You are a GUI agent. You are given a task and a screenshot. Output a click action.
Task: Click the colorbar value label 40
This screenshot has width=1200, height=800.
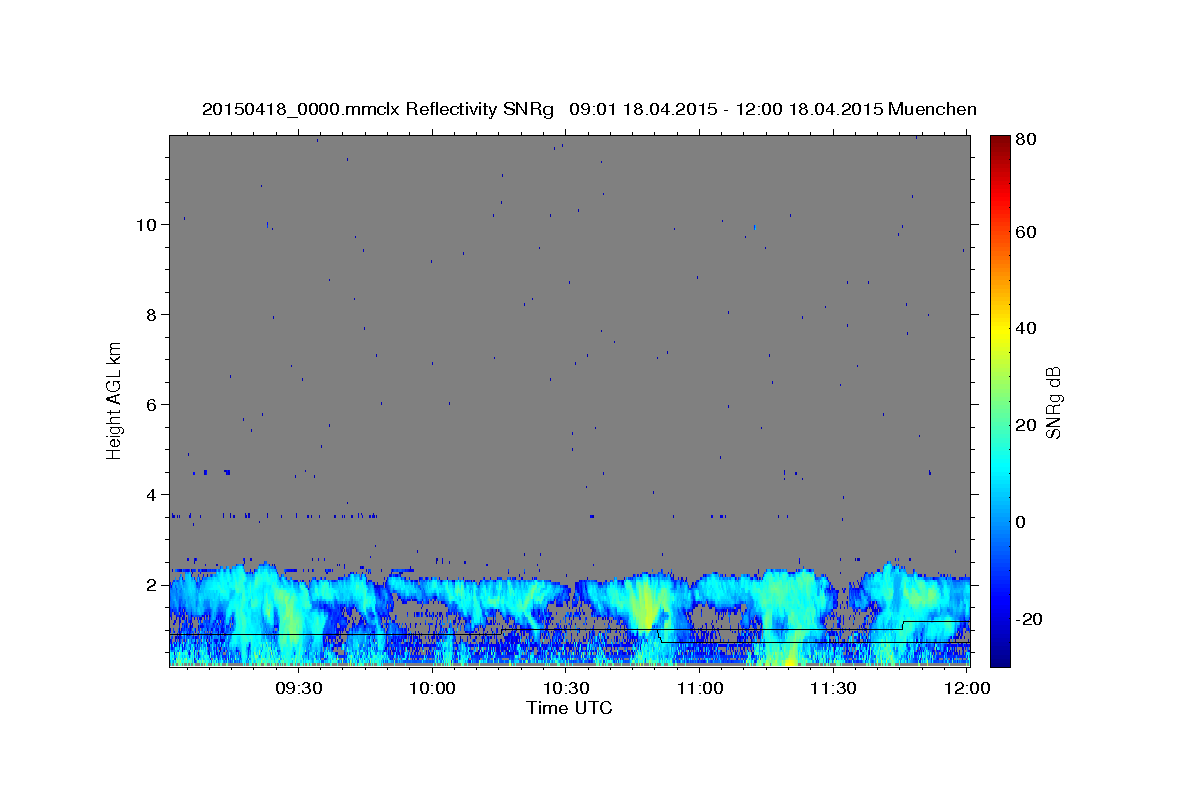(x=1026, y=328)
